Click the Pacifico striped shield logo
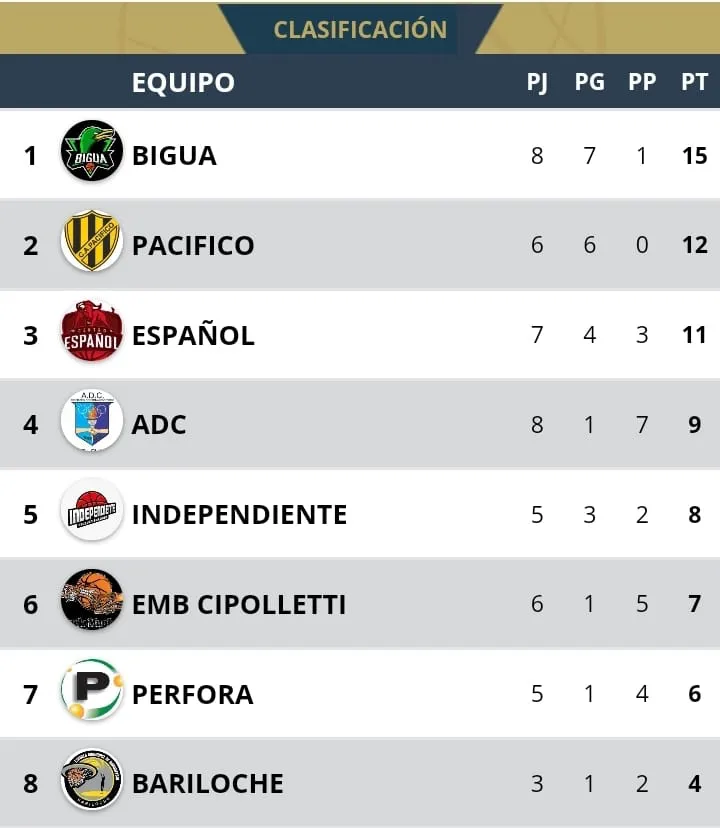This screenshot has height=828, width=720. point(92,242)
